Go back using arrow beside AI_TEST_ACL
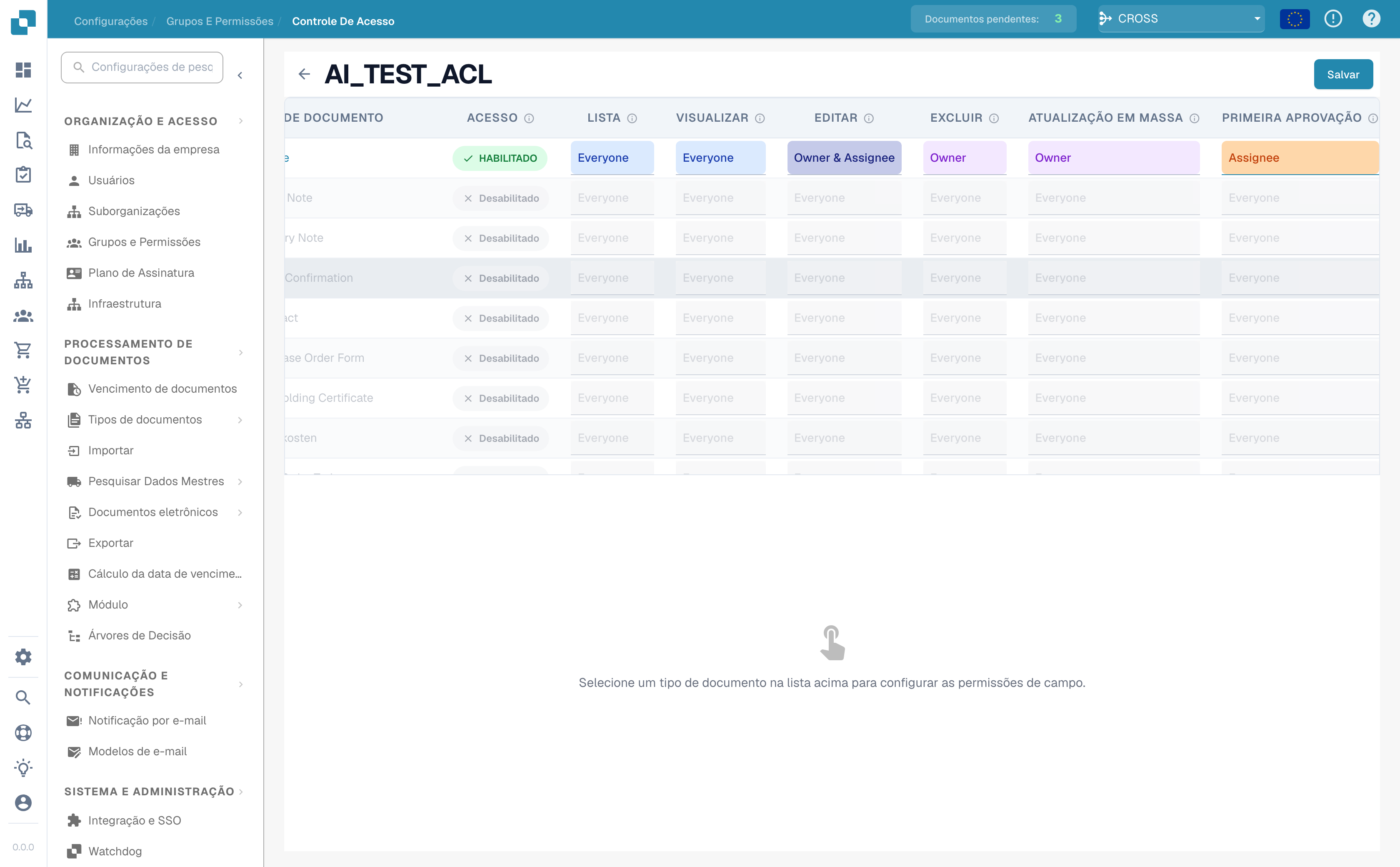 pyautogui.click(x=304, y=74)
